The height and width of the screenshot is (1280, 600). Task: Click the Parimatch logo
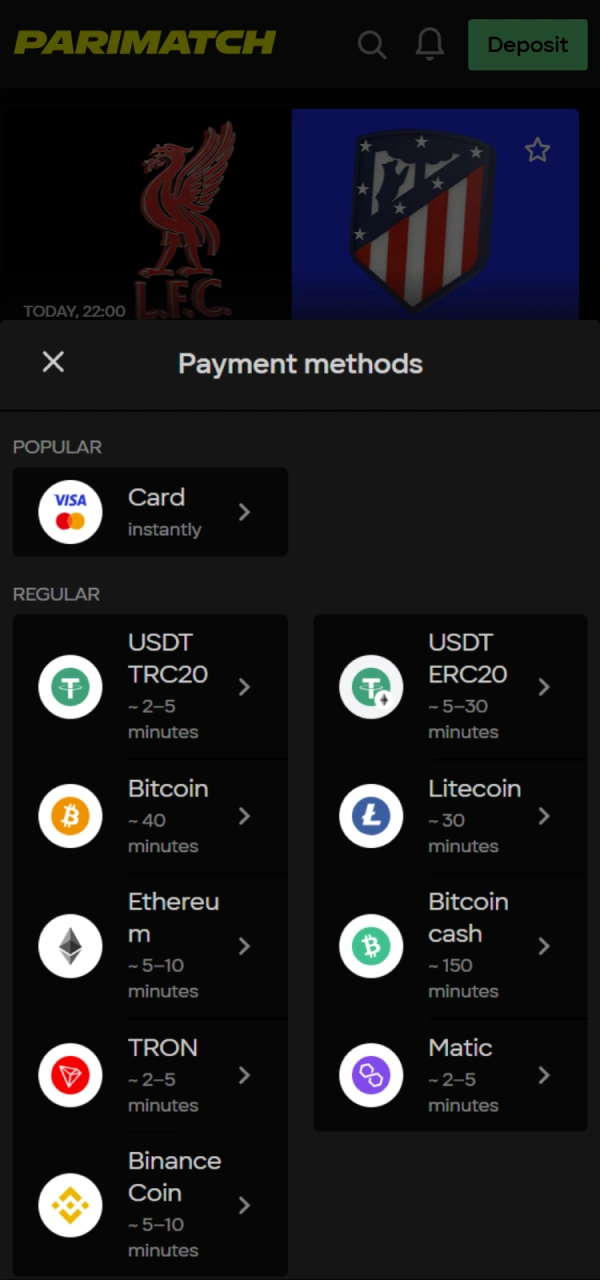click(x=143, y=43)
